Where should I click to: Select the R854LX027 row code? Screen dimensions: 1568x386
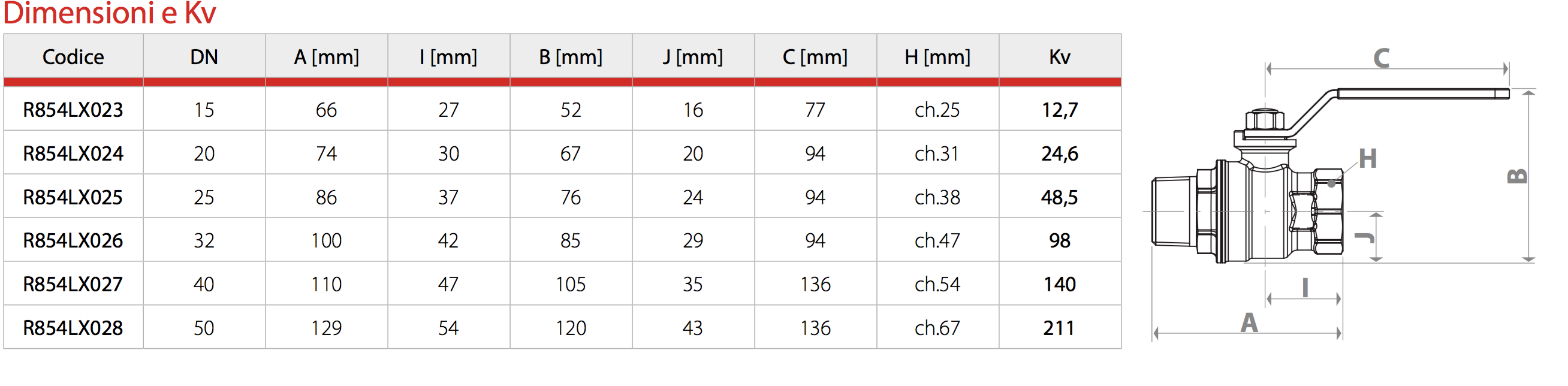coord(73,284)
